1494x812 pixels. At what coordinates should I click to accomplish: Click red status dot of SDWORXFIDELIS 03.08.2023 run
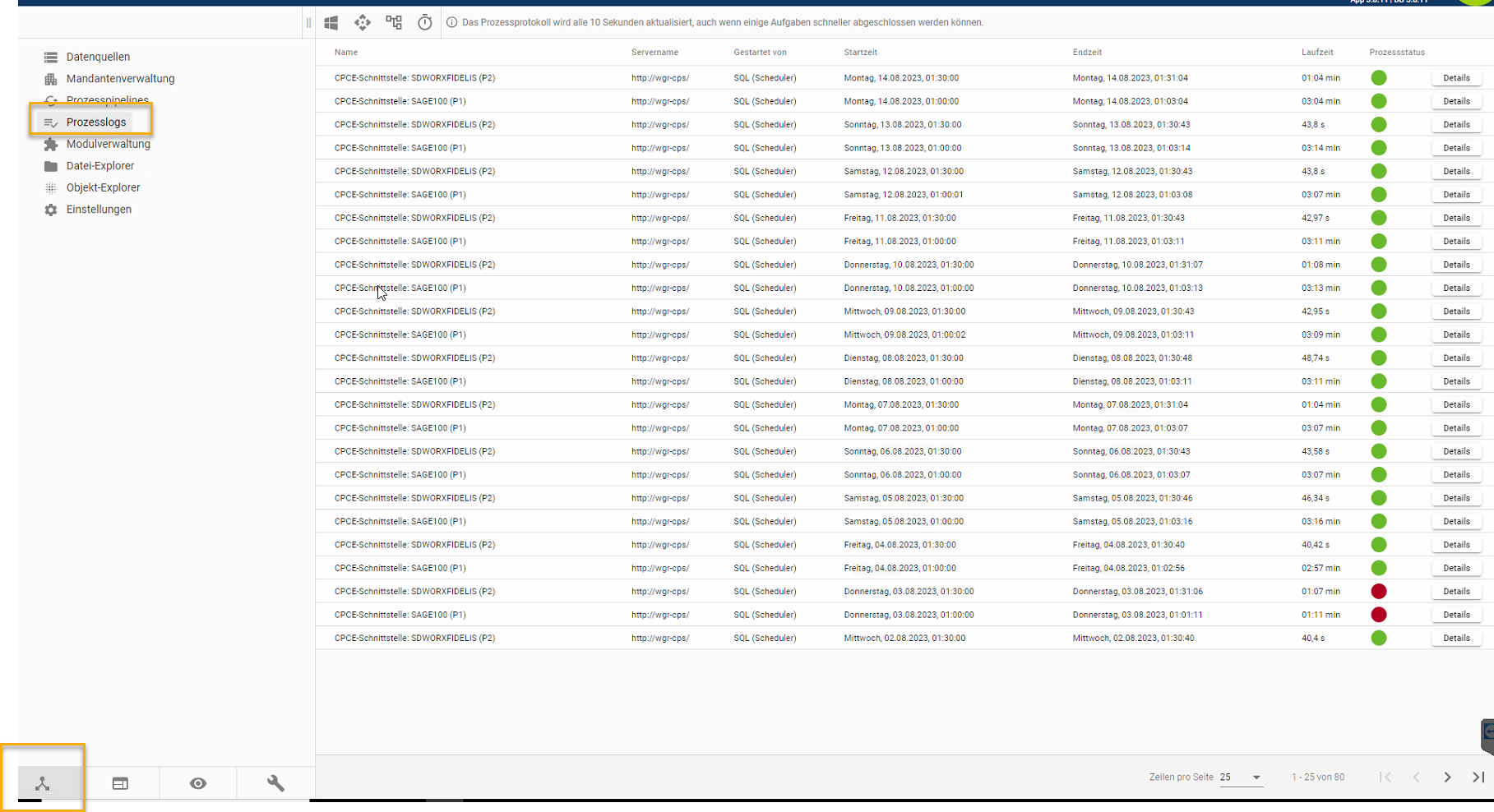pyautogui.click(x=1379, y=592)
